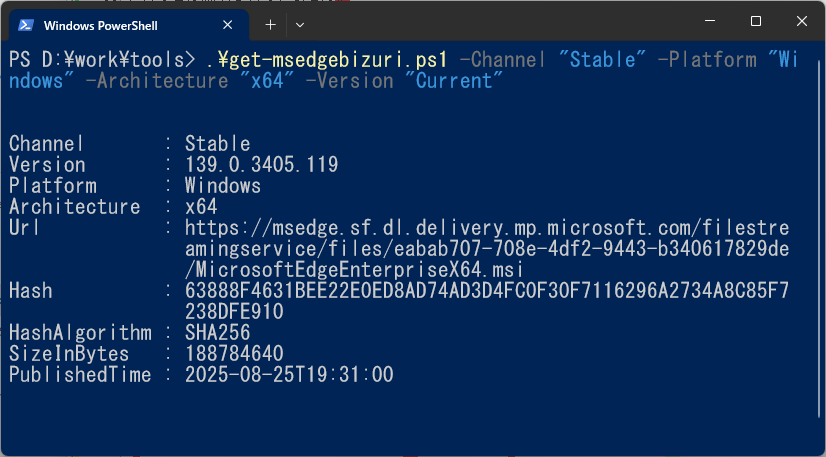The height and width of the screenshot is (457, 826).
Task: Minimize the terminal window
Action: click(x=710, y=21)
